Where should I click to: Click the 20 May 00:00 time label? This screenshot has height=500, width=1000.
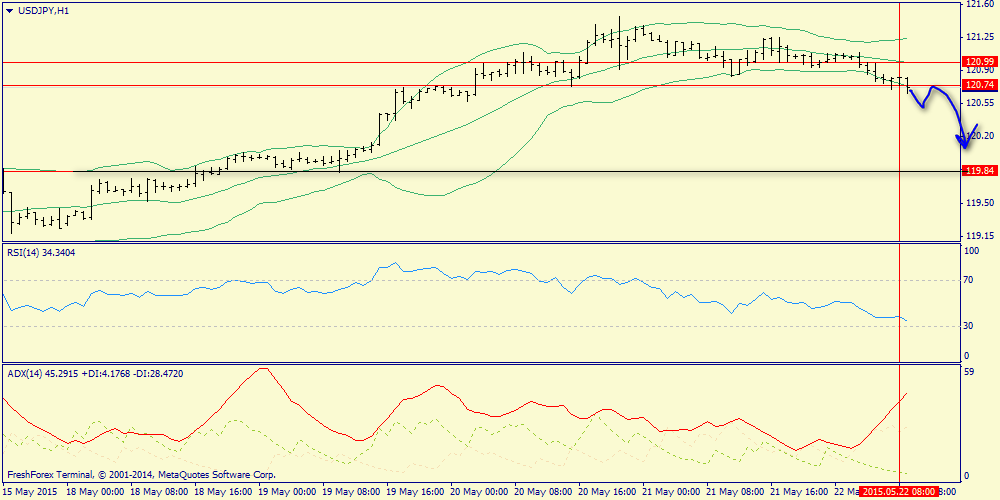[x=478, y=492]
